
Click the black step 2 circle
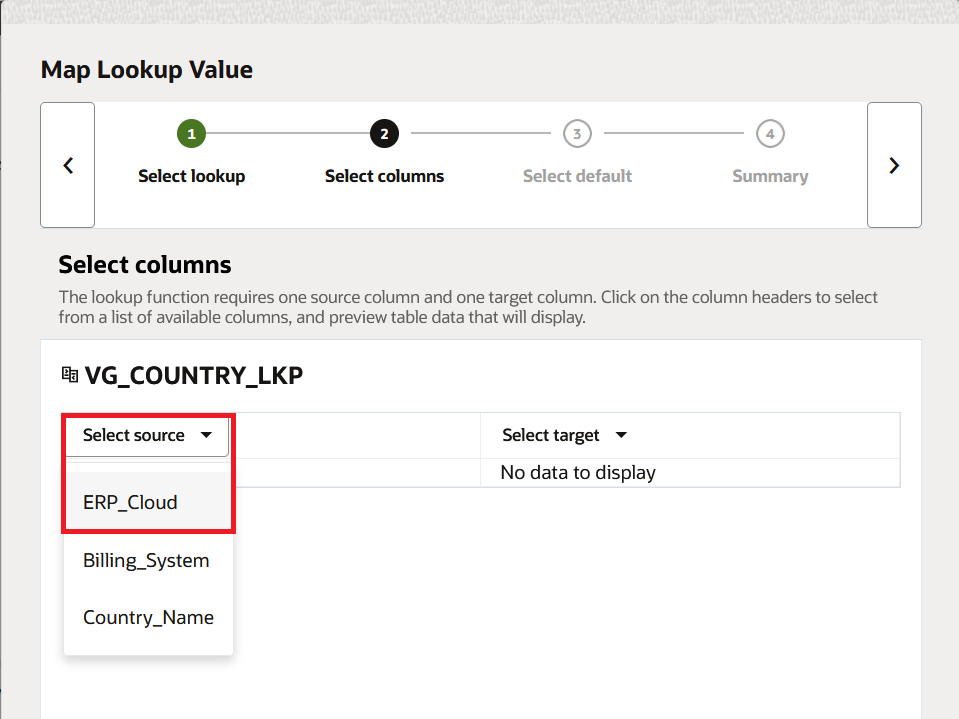tap(384, 133)
